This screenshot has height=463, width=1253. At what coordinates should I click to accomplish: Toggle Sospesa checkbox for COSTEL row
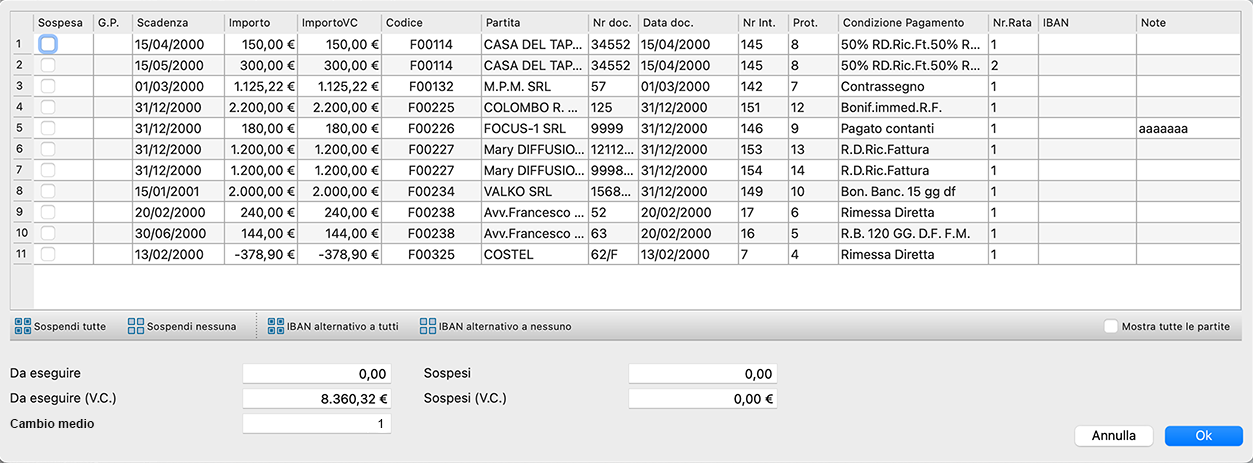click(48, 254)
